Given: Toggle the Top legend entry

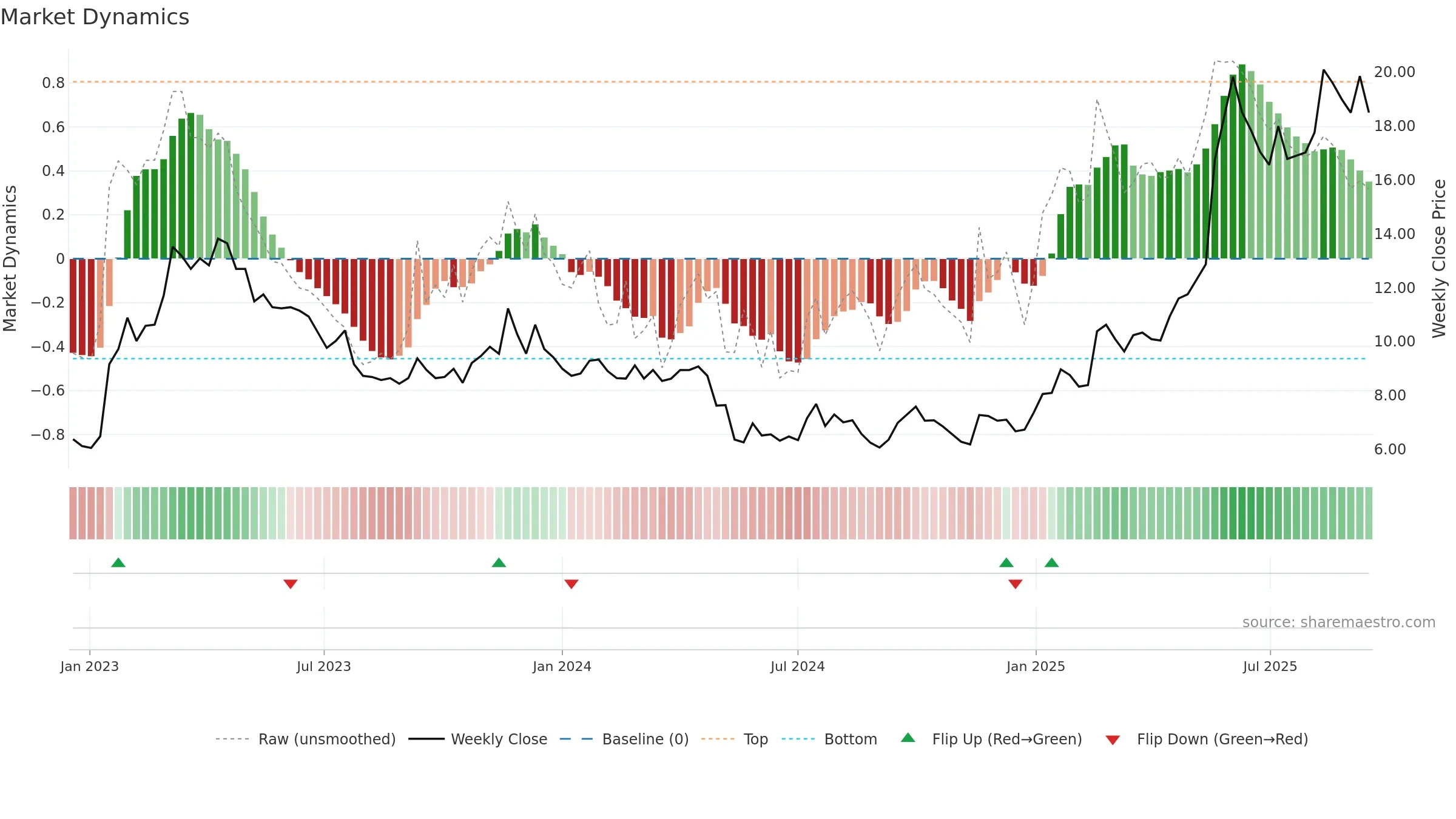Looking at the screenshot, I should click(735, 739).
